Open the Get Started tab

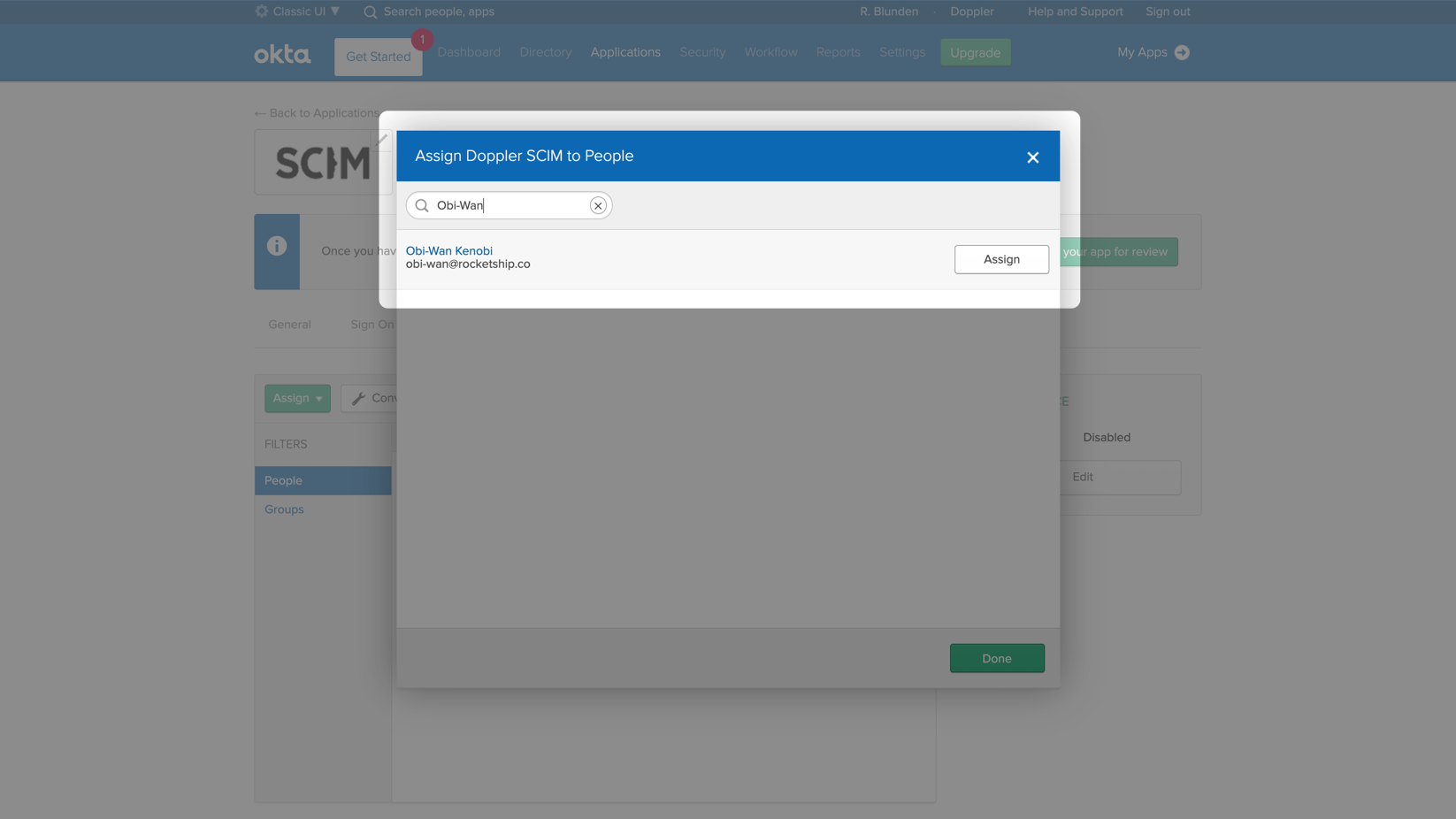tap(379, 57)
